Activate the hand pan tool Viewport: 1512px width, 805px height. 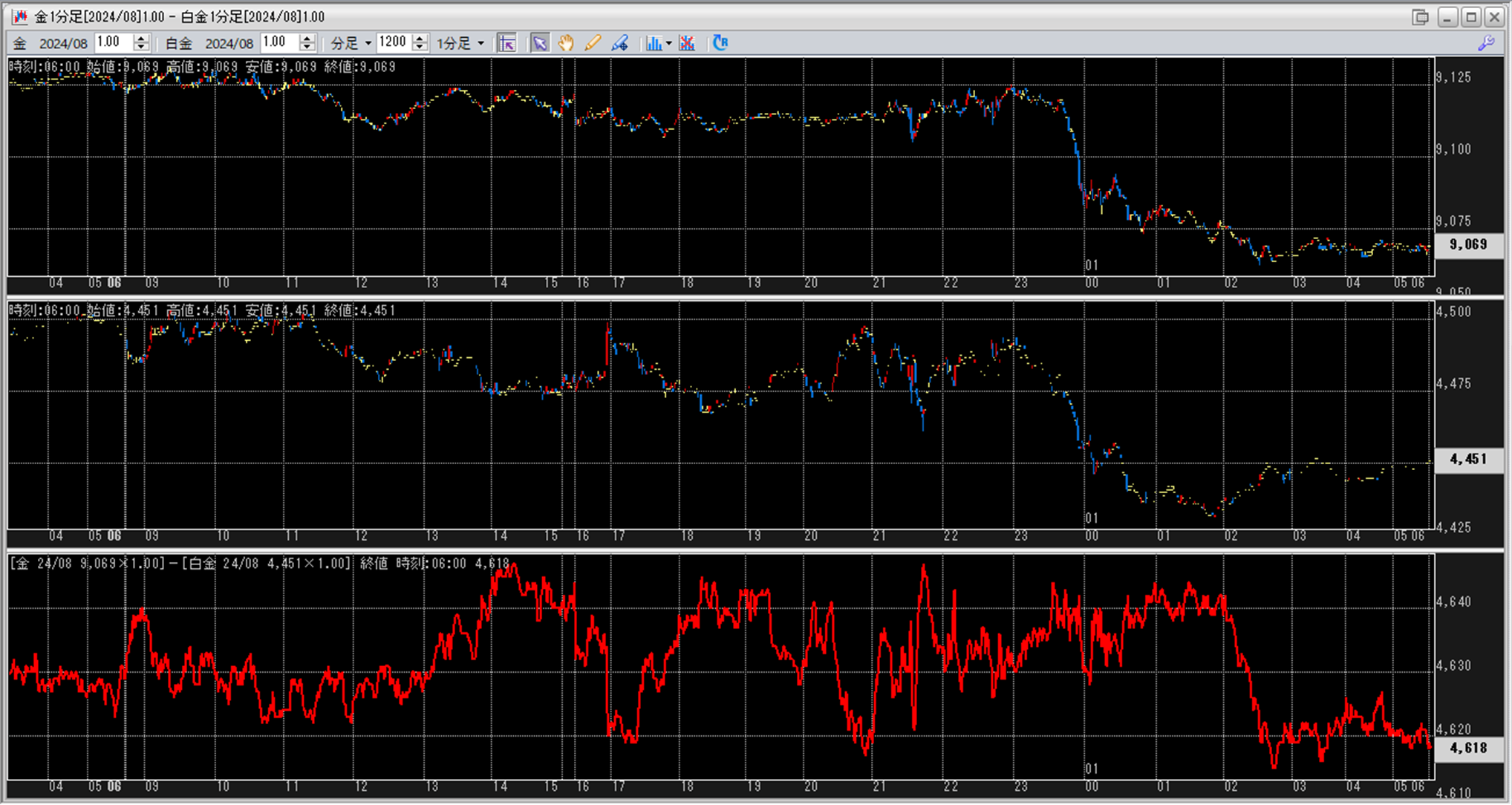(x=566, y=43)
